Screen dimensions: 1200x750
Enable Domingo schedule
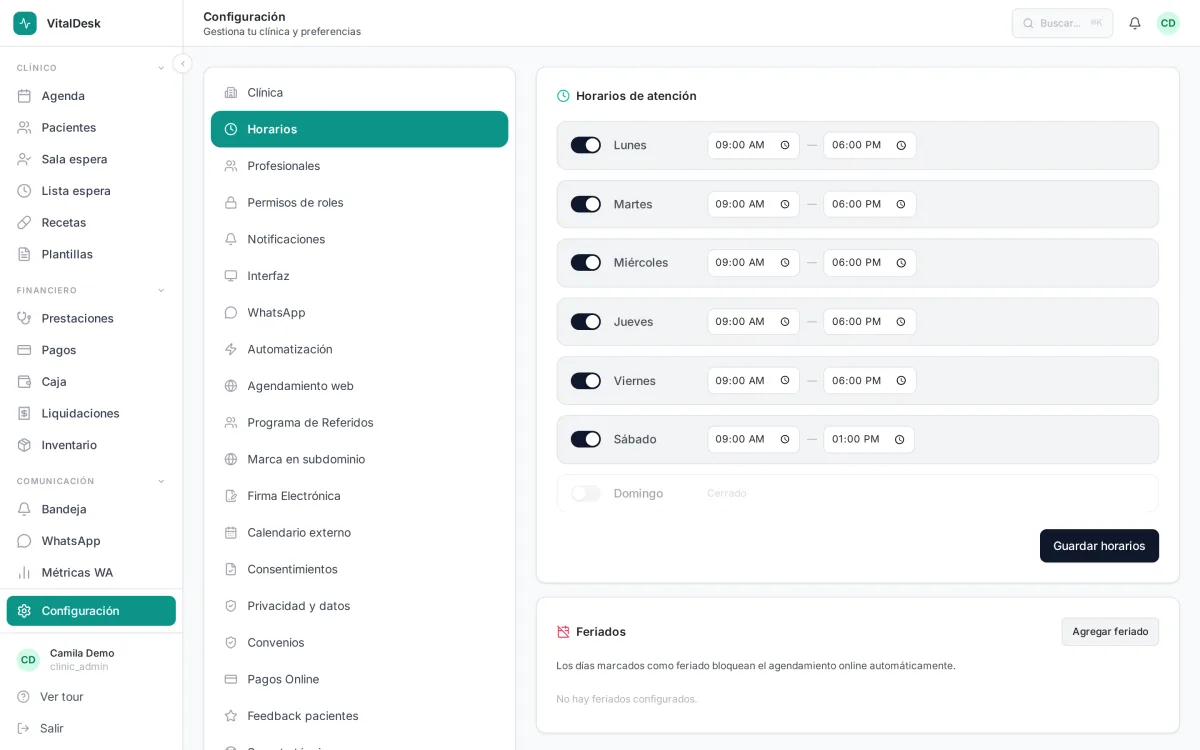pos(586,493)
